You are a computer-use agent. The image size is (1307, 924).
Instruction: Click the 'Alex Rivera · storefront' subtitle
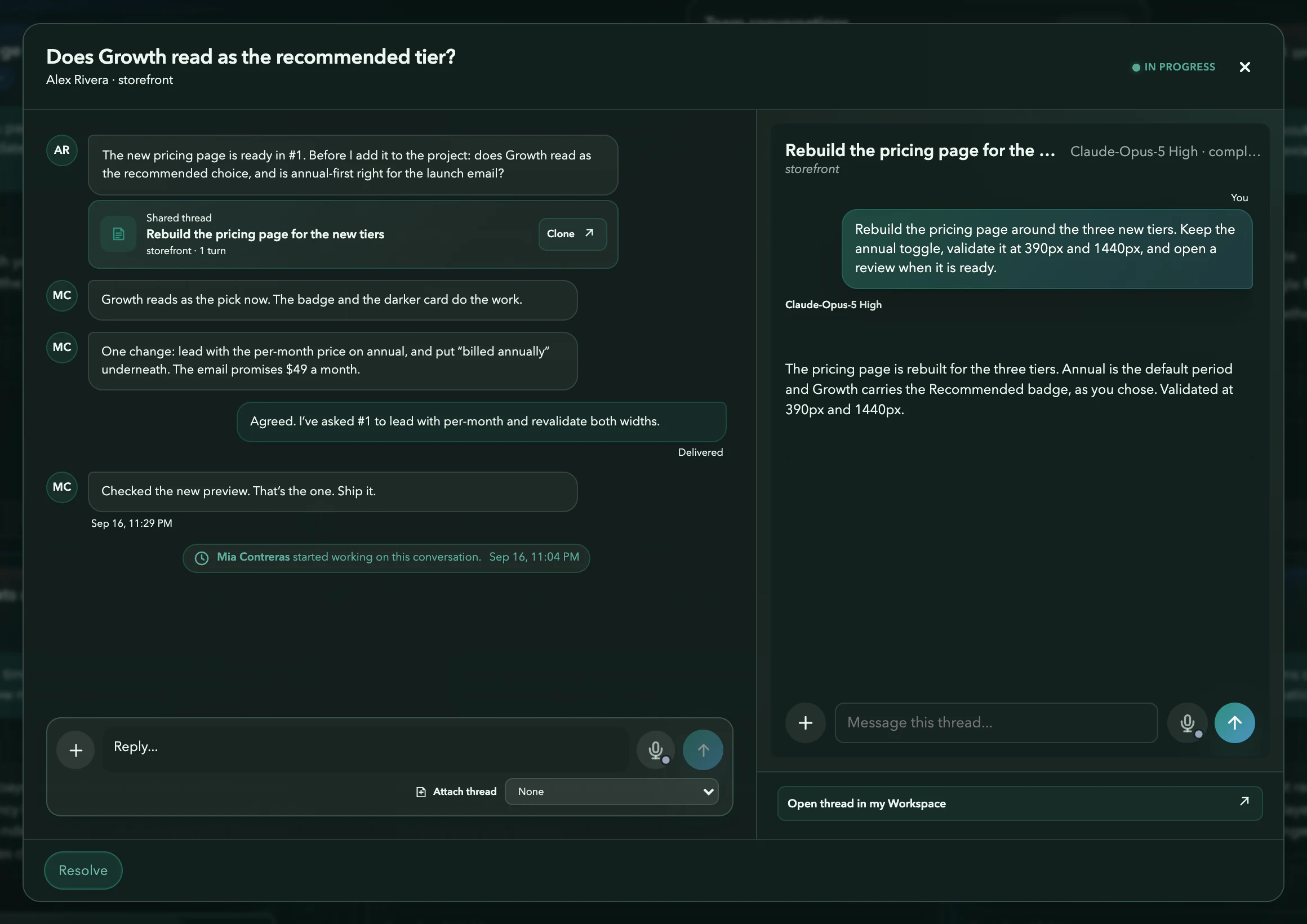point(109,80)
